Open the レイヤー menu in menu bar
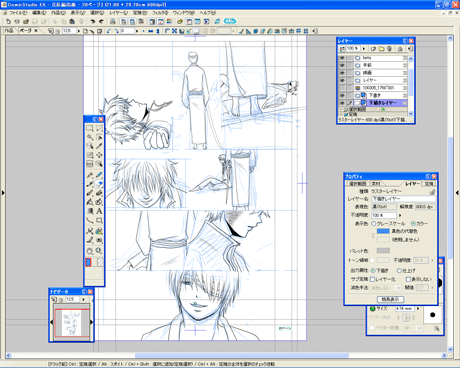This screenshot has width=460, height=368. 118,13
